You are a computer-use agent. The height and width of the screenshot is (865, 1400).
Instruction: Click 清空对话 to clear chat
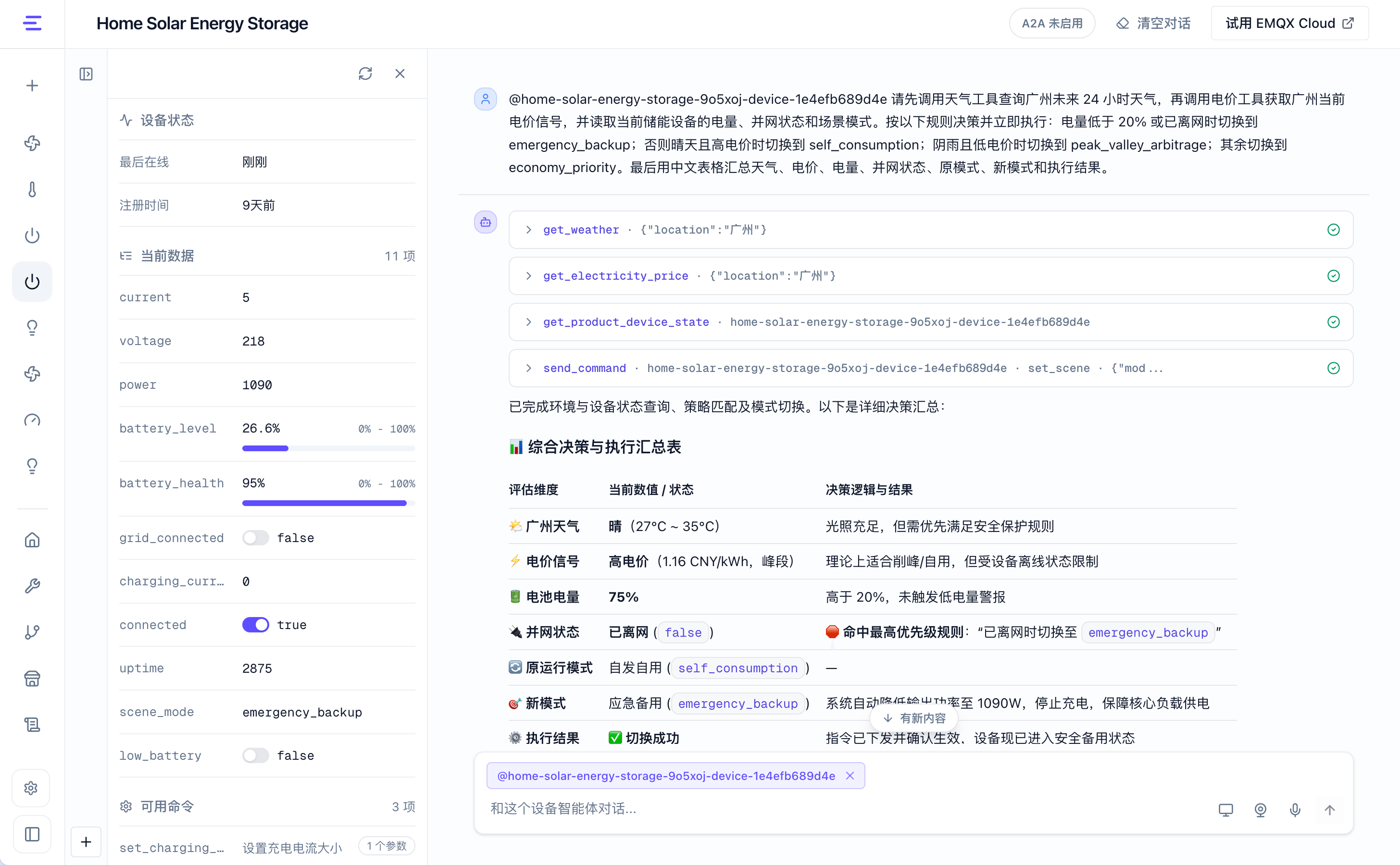[x=1153, y=24]
